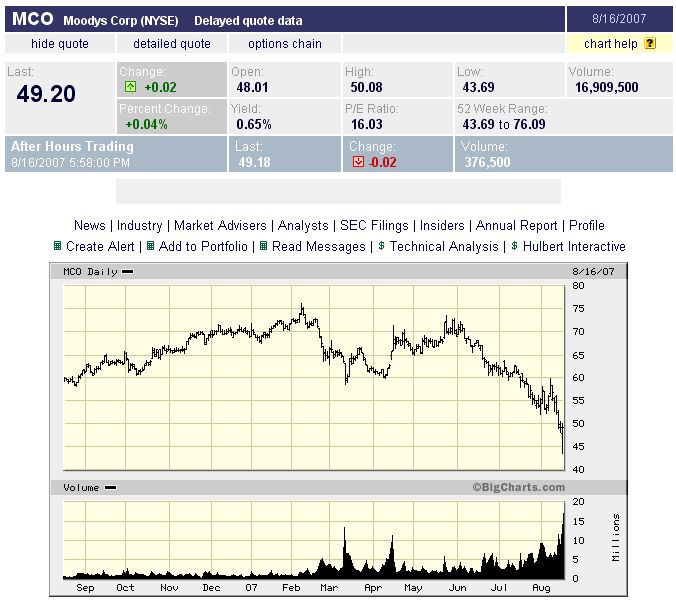Open Read Messages link
The width and height of the screenshot is (676, 606).
319,246
